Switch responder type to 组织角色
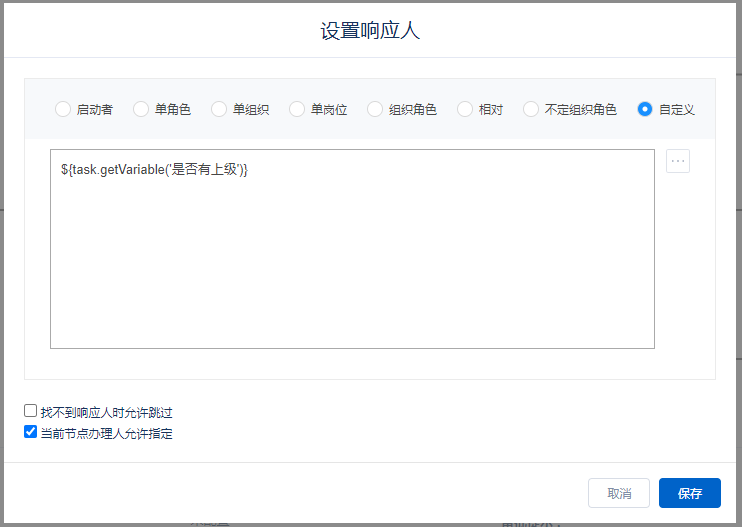This screenshot has width=742, height=527. [x=375, y=109]
